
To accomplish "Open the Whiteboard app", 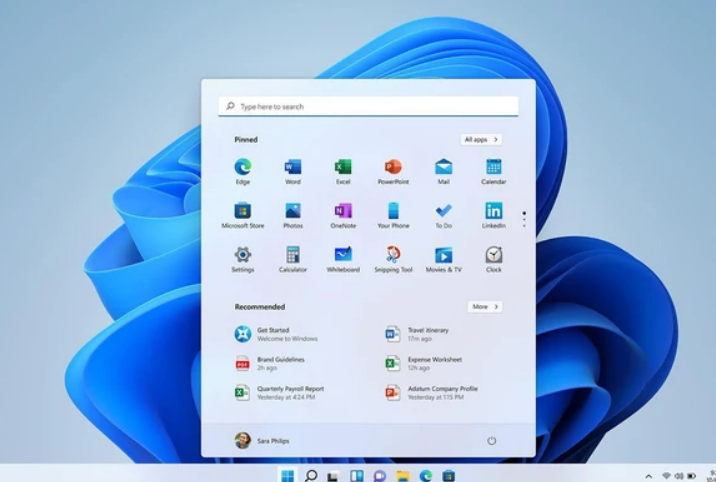I will (343, 259).
